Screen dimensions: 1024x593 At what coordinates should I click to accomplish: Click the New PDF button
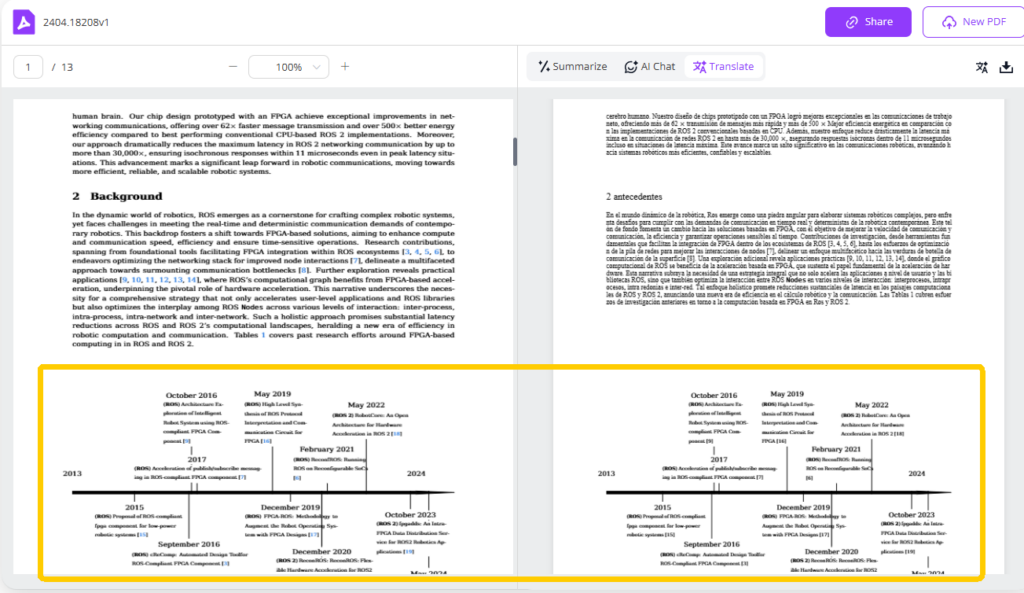click(x=972, y=21)
